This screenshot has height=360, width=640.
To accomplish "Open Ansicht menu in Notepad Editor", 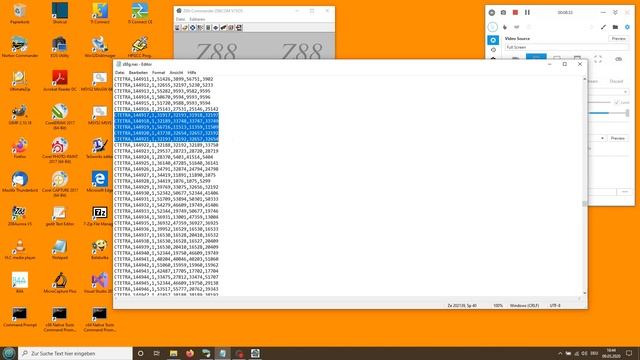I will [x=176, y=73].
